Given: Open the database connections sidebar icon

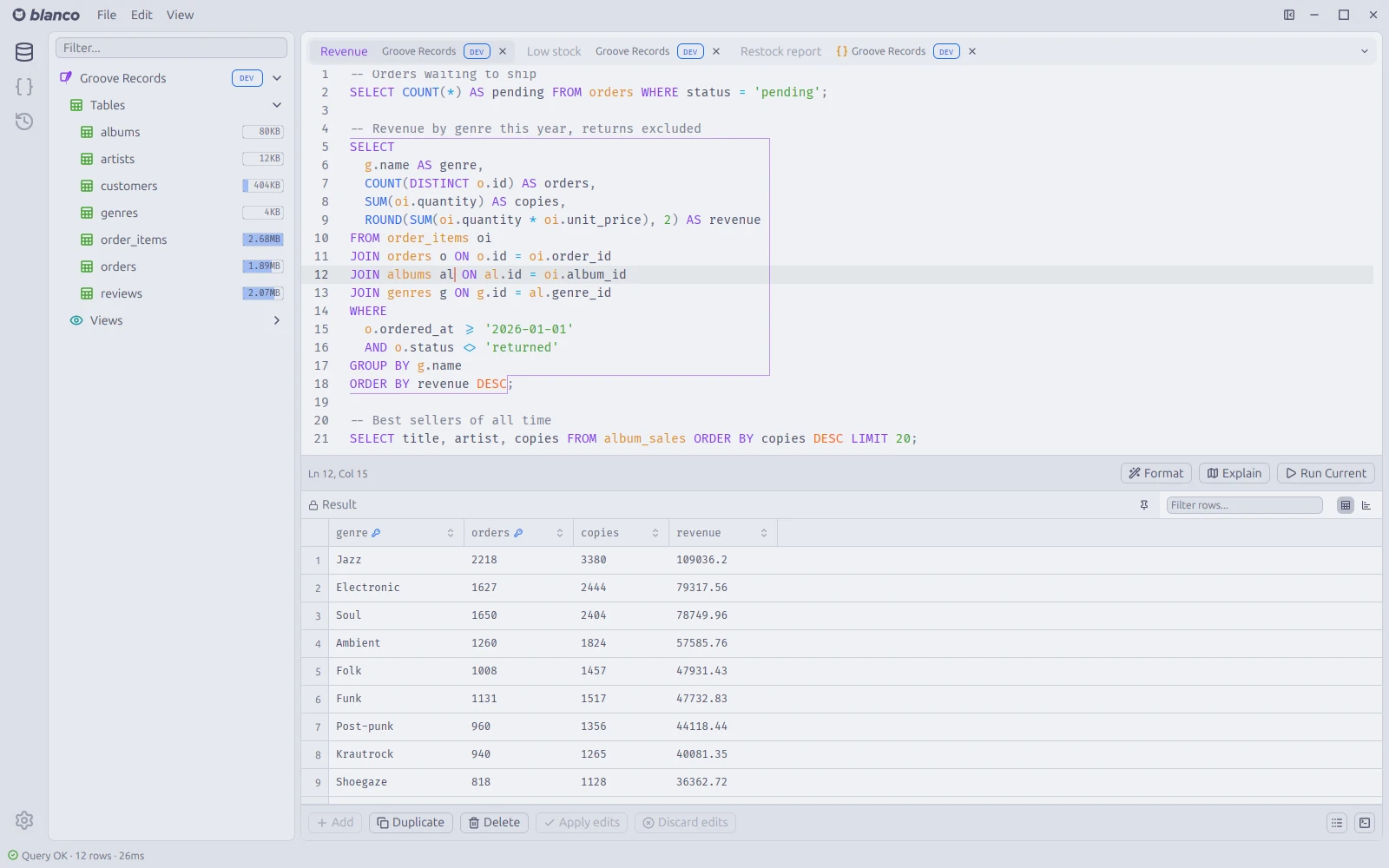Looking at the screenshot, I should coord(24,52).
